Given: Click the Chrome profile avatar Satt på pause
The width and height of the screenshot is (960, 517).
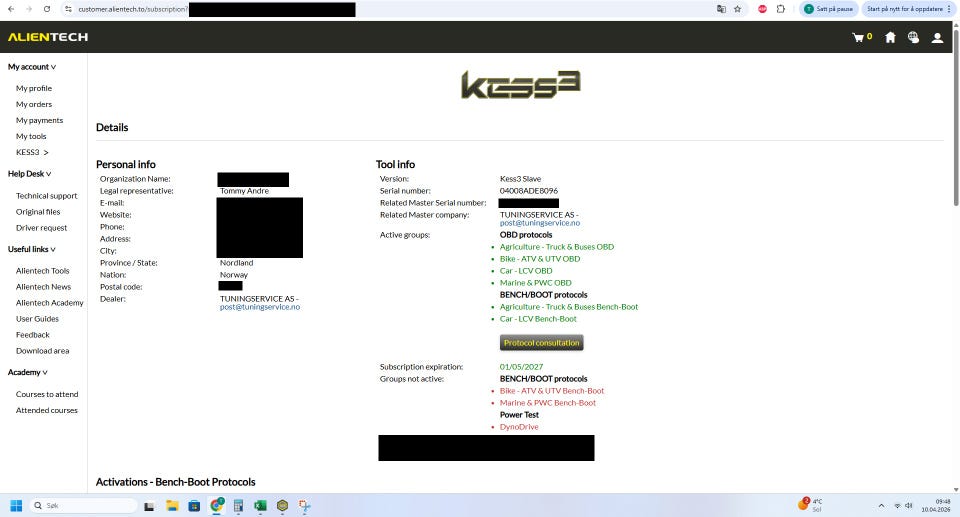Looking at the screenshot, I should 828,9.
